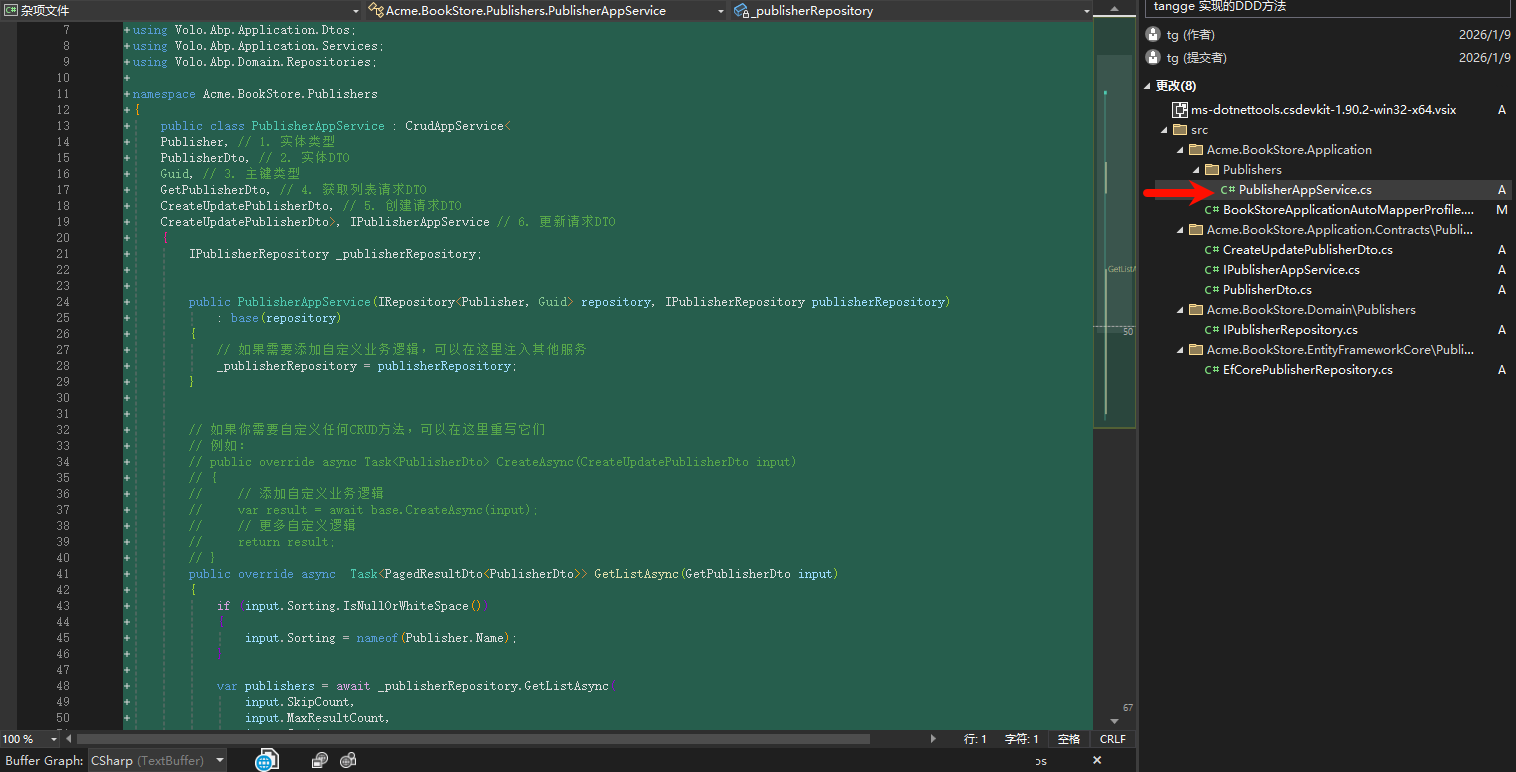This screenshot has height=772, width=1516.
Task: Select the ms-dotnettools.csdevkit vsix file
Action: [1322, 110]
